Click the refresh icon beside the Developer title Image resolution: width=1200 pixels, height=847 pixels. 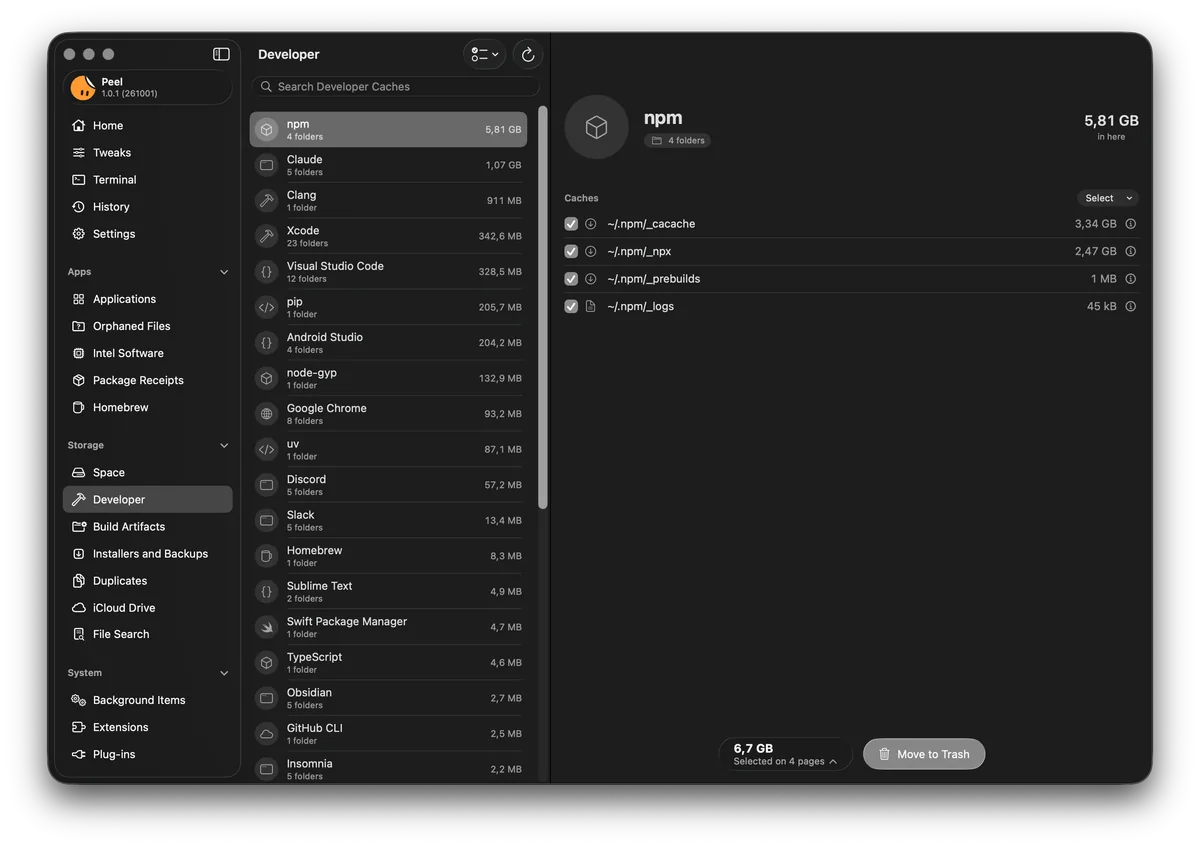(x=528, y=55)
